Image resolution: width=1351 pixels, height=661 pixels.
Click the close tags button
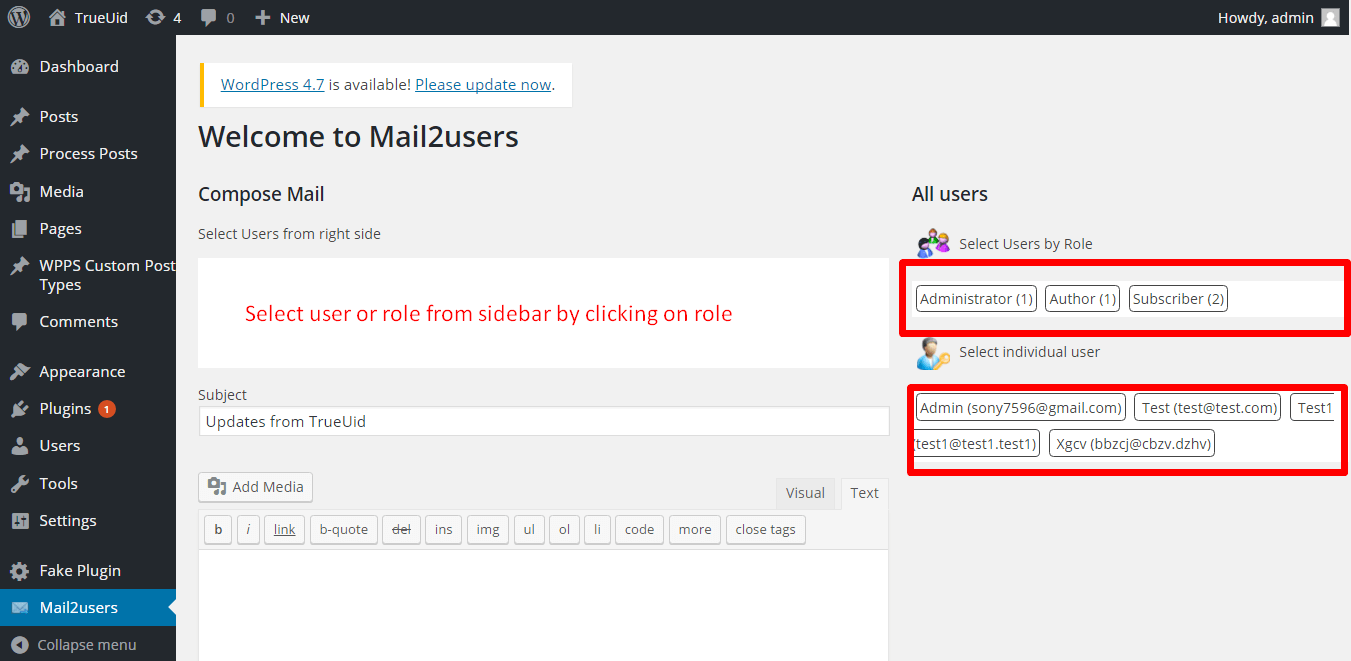point(766,530)
